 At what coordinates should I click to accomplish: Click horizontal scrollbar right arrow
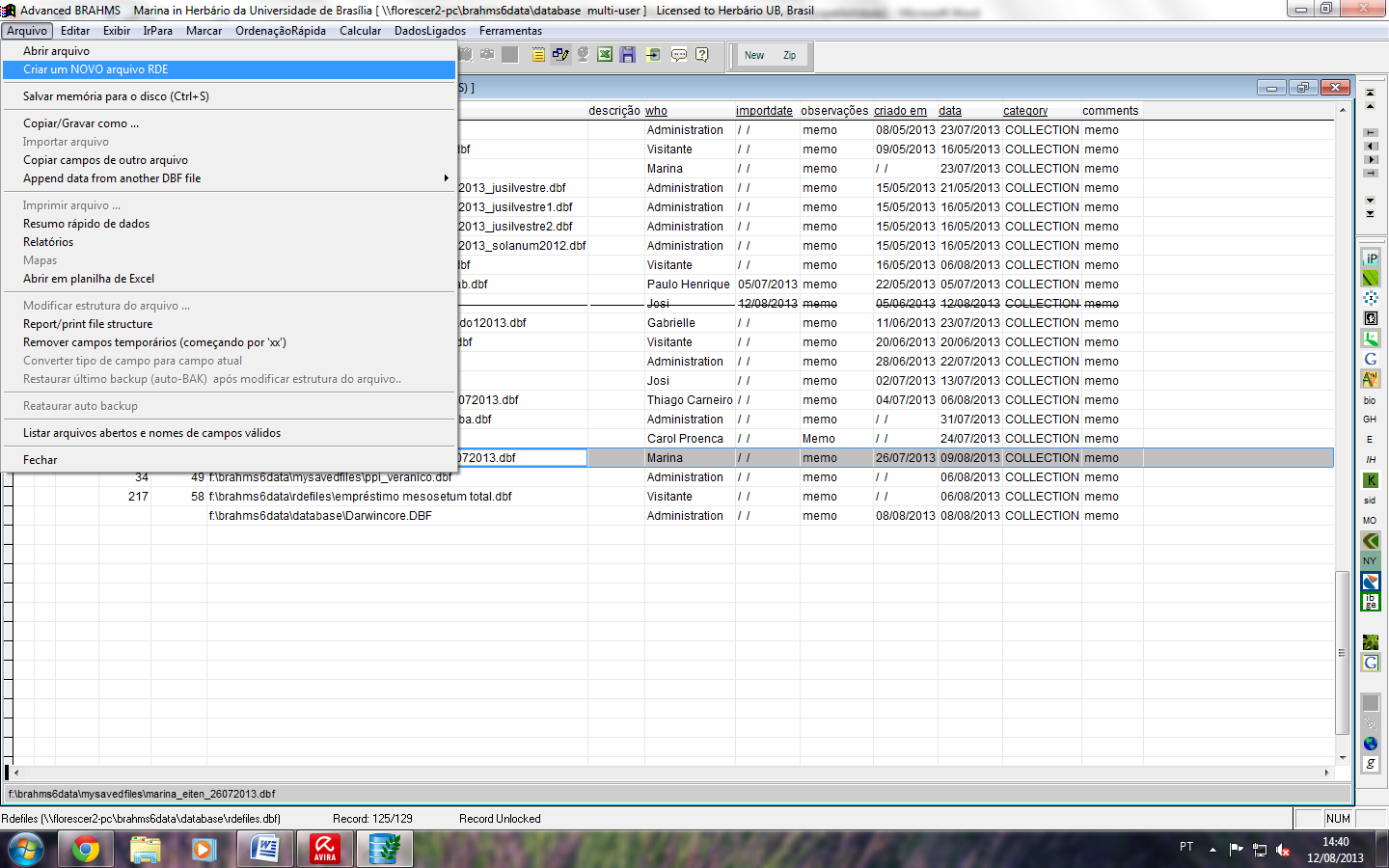pyautogui.click(x=1327, y=773)
